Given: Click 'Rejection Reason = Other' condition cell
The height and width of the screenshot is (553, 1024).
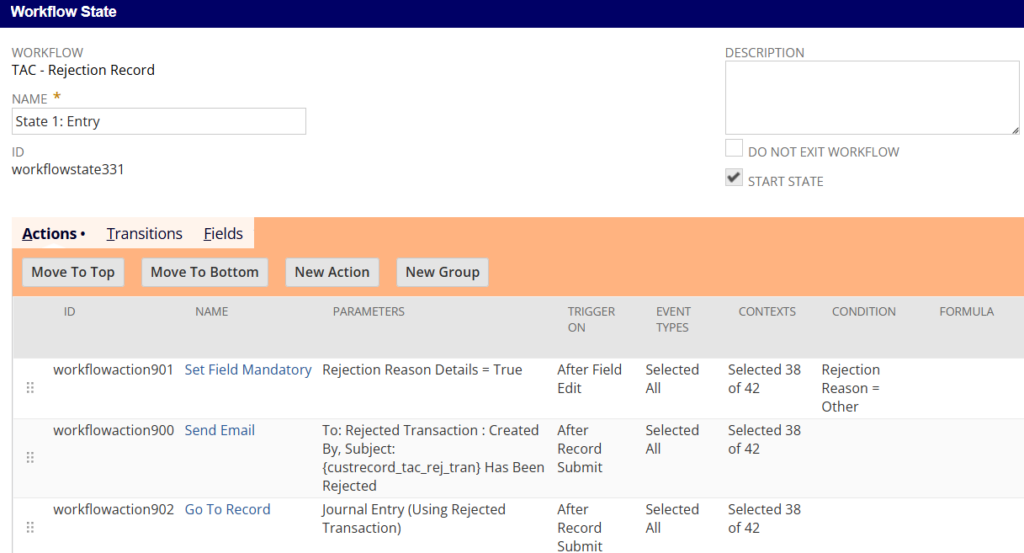Looking at the screenshot, I should coord(850,388).
